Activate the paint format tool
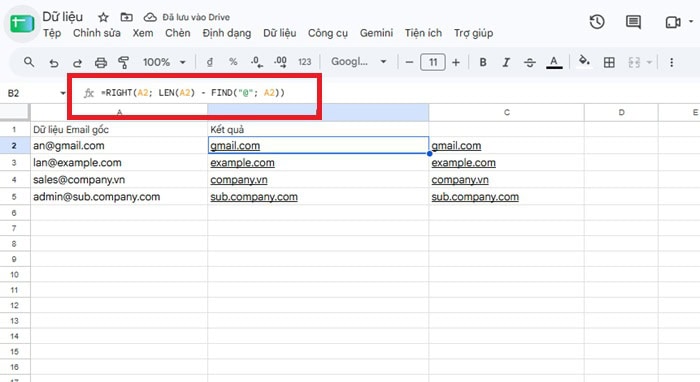 click(x=124, y=62)
